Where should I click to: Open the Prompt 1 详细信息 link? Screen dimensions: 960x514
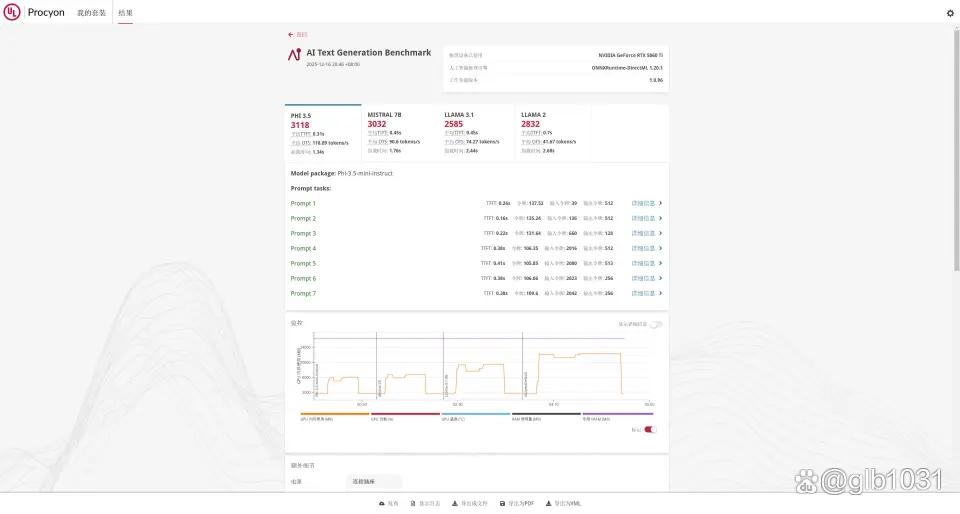click(x=643, y=203)
